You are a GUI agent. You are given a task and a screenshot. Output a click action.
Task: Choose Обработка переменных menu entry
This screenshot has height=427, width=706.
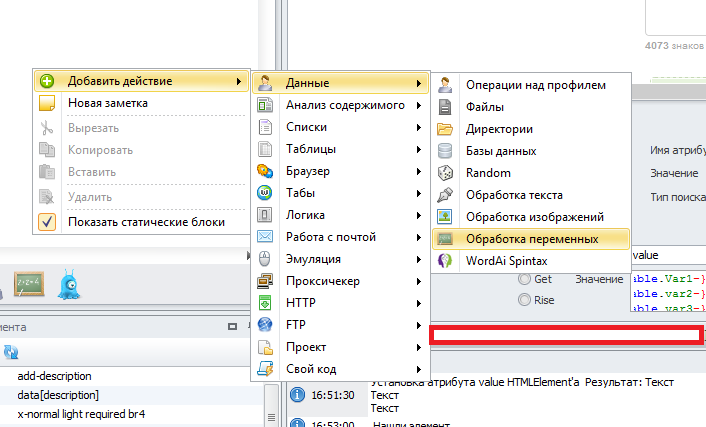531,239
